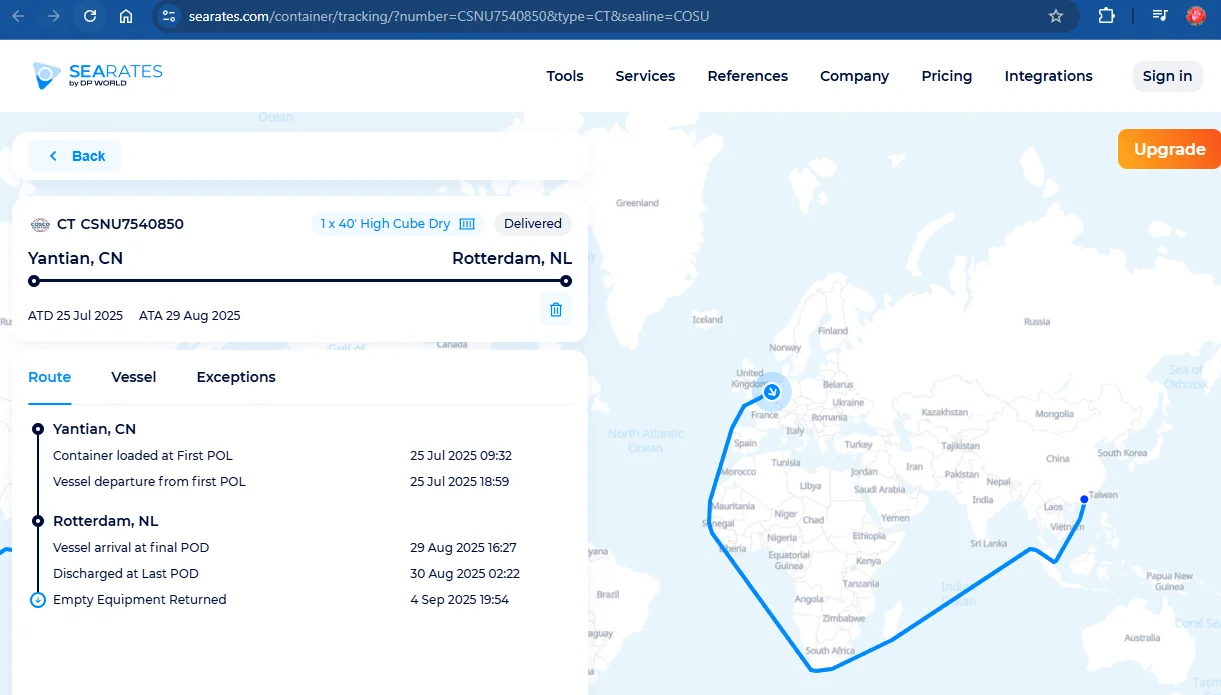Click the COSCO carrier logo icon
The height and width of the screenshot is (695, 1221).
pos(40,225)
